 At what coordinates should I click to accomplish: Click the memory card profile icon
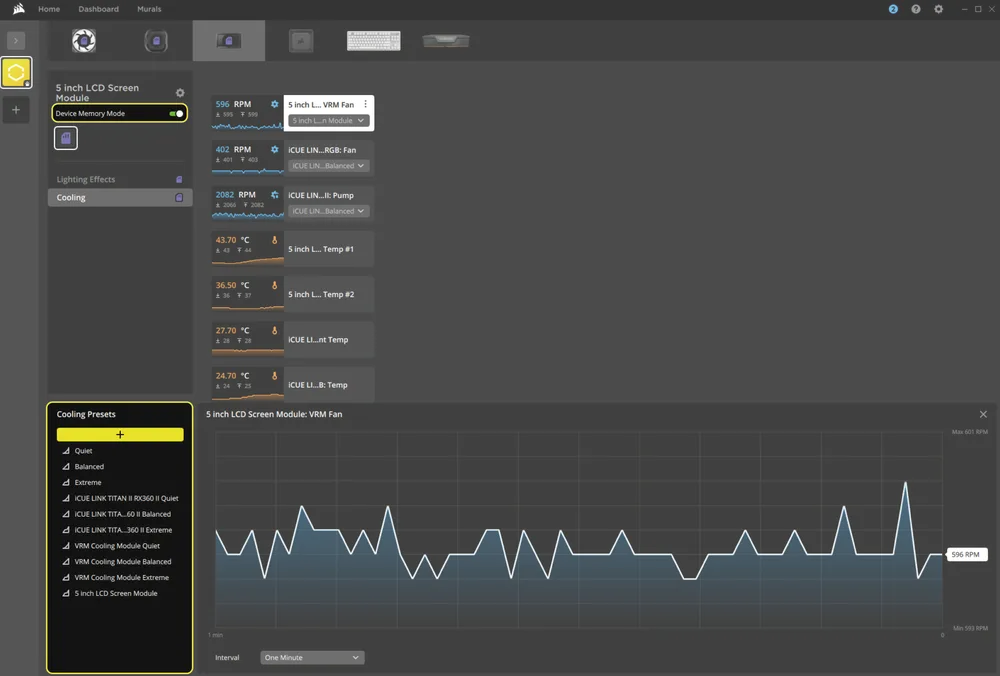(x=66, y=138)
